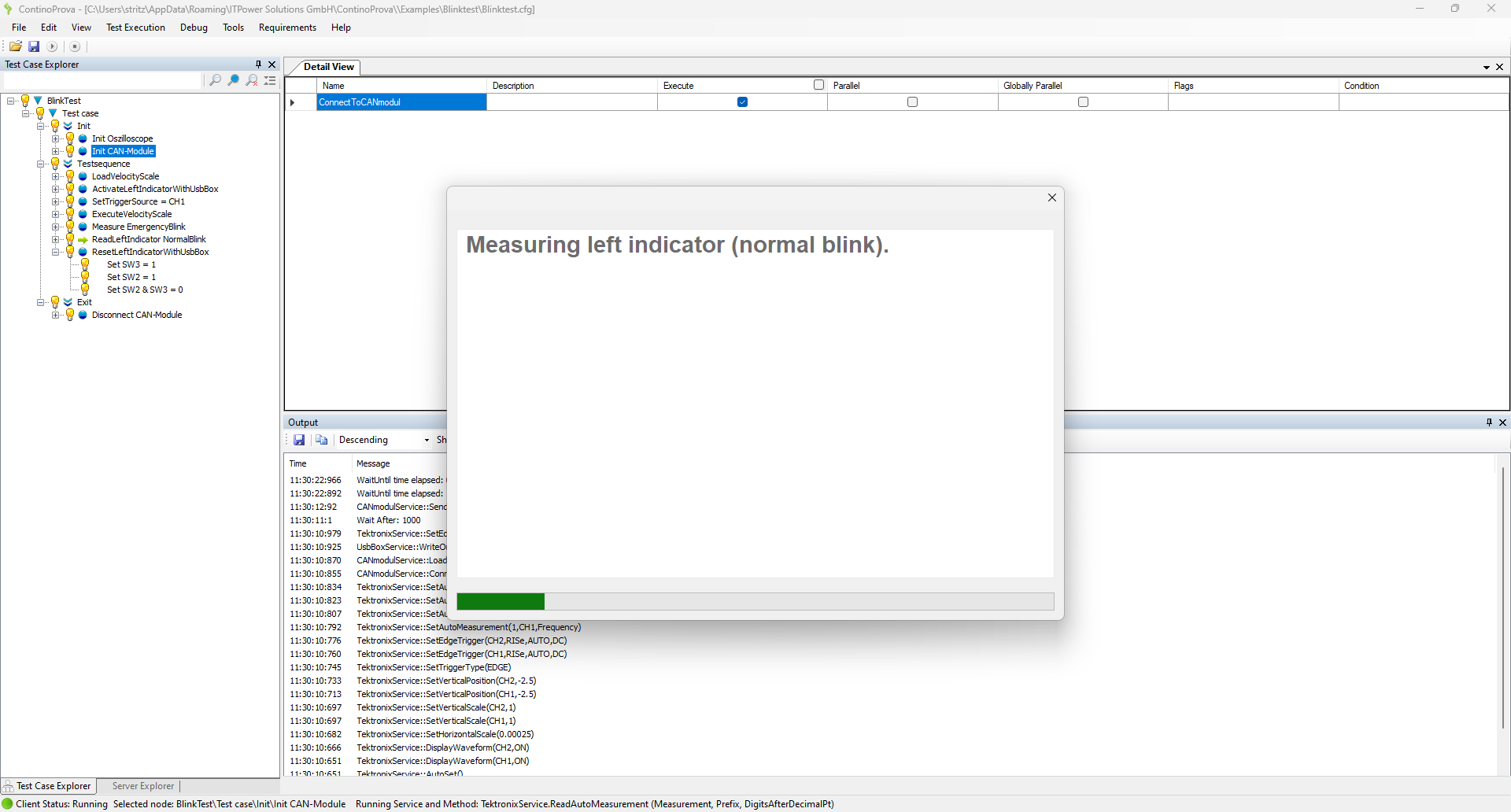The image size is (1511, 812).
Task: Open the Descending sort order dropdown
Action: click(x=384, y=440)
